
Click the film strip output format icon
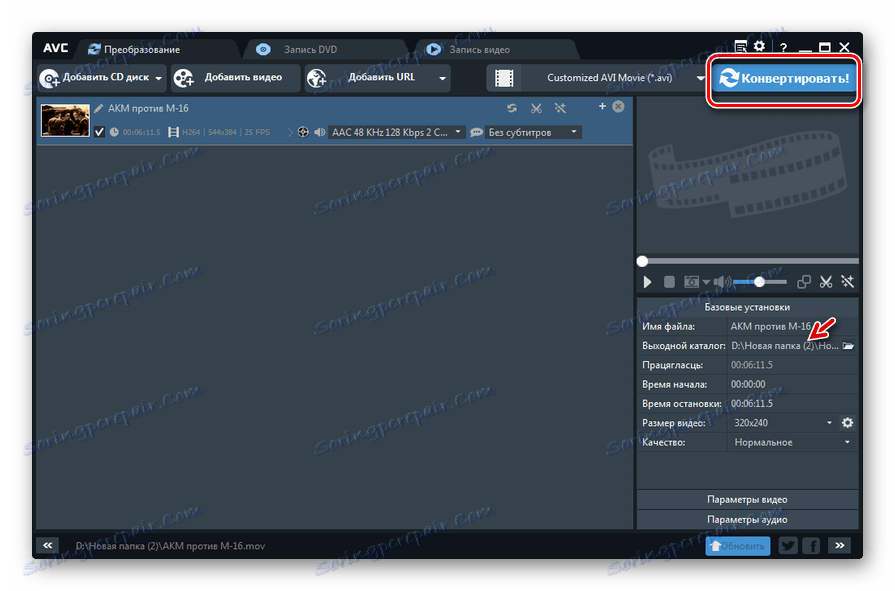[504, 78]
